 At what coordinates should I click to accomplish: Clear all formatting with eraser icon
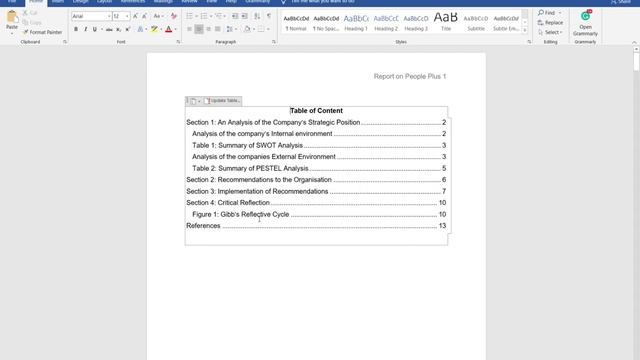174,16
